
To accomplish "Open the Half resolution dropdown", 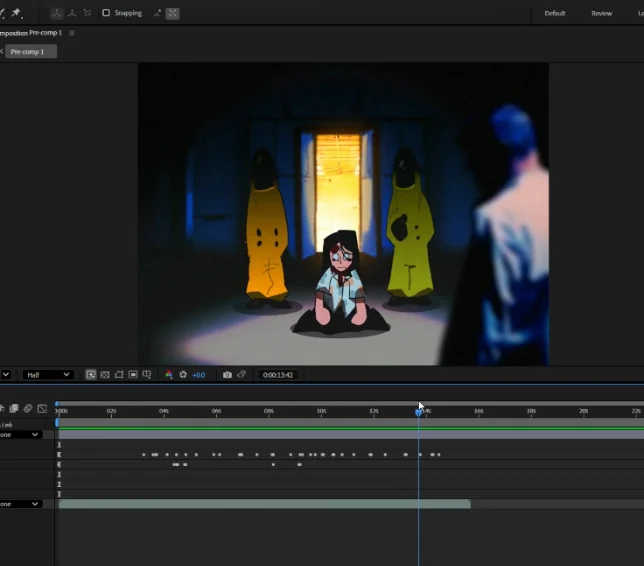I will (48, 375).
